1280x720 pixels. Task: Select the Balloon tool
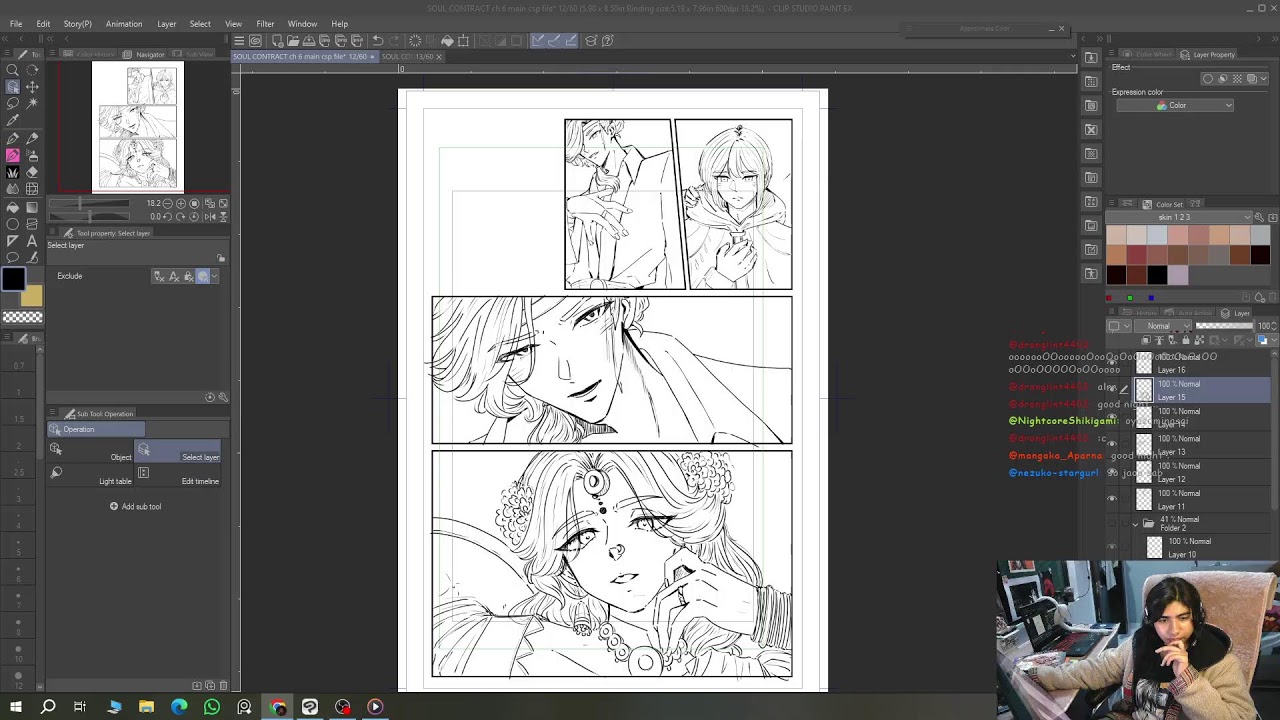click(x=13, y=258)
